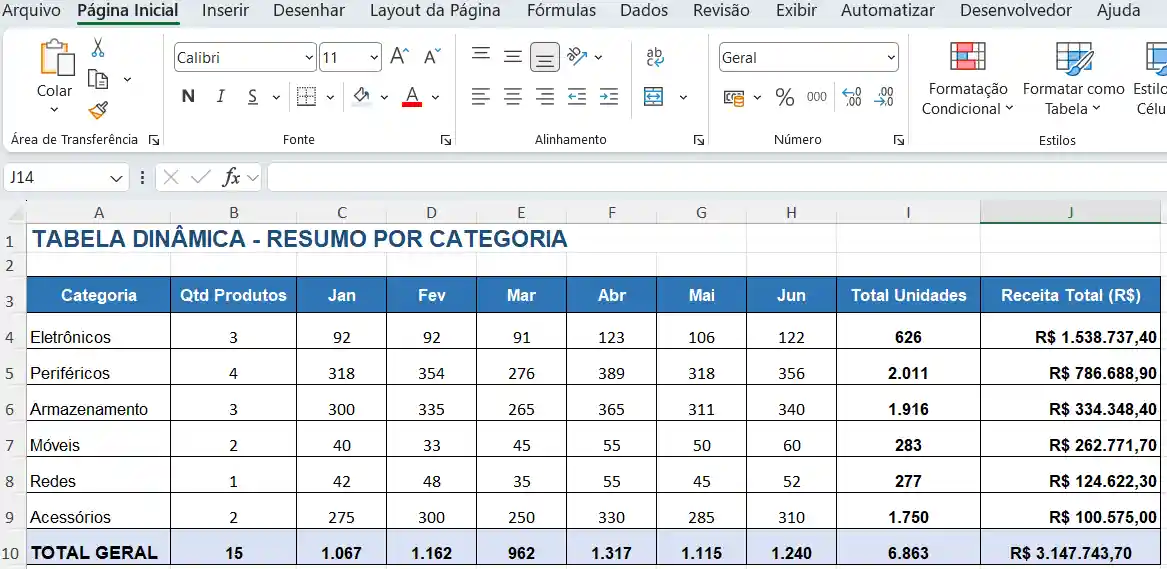Open the Geral number format dropdown
The width and height of the screenshot is (1167, 569).
[891, 57]
